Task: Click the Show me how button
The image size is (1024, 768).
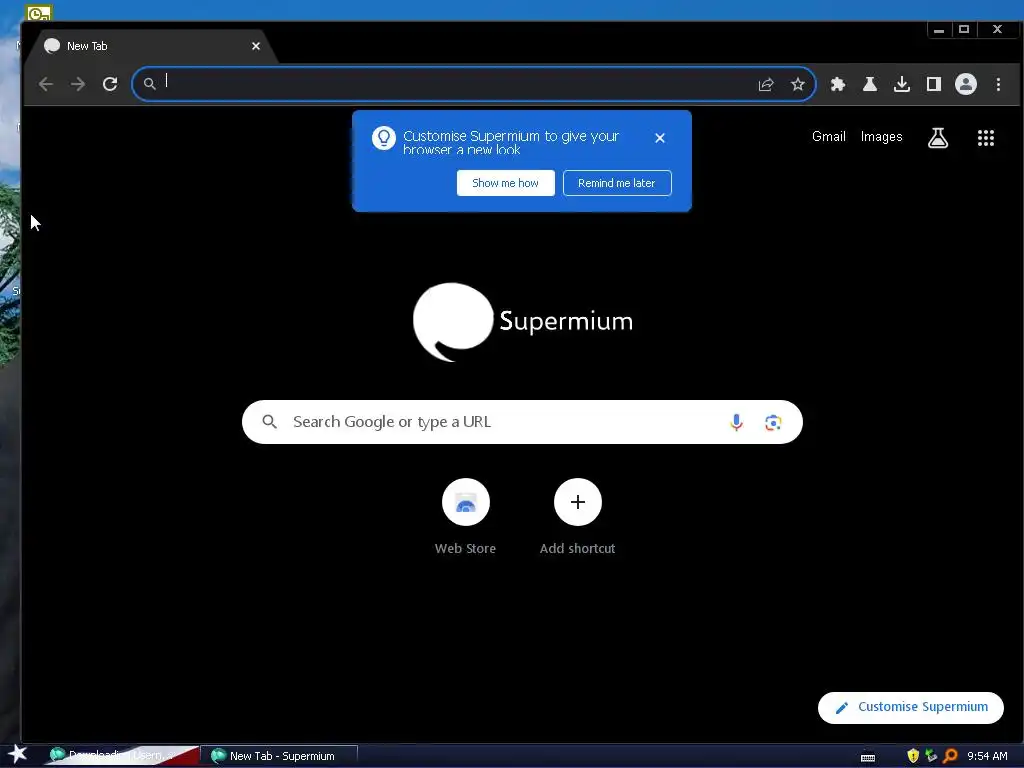Action: [505, 183]
